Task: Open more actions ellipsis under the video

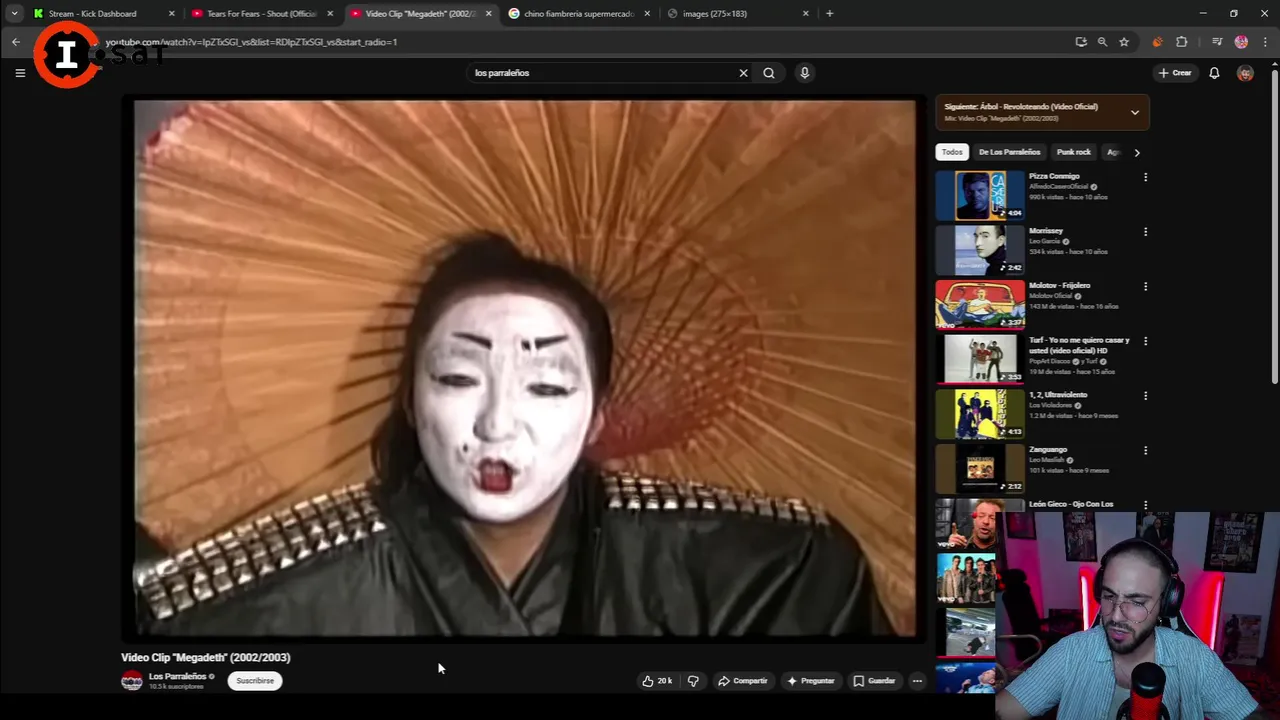Action: (917, 681)
